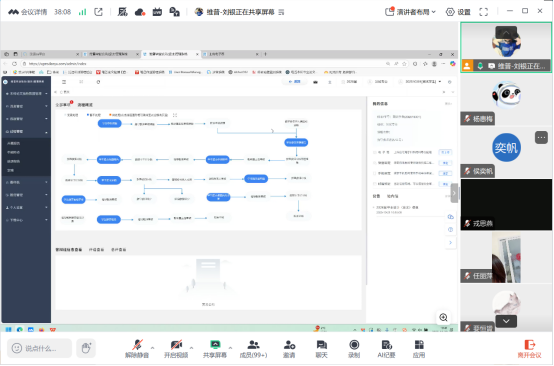The height and width of the screenshot is (366, 554).
Task: Open the meeting notes pencil icon
Action: [122, 12]
